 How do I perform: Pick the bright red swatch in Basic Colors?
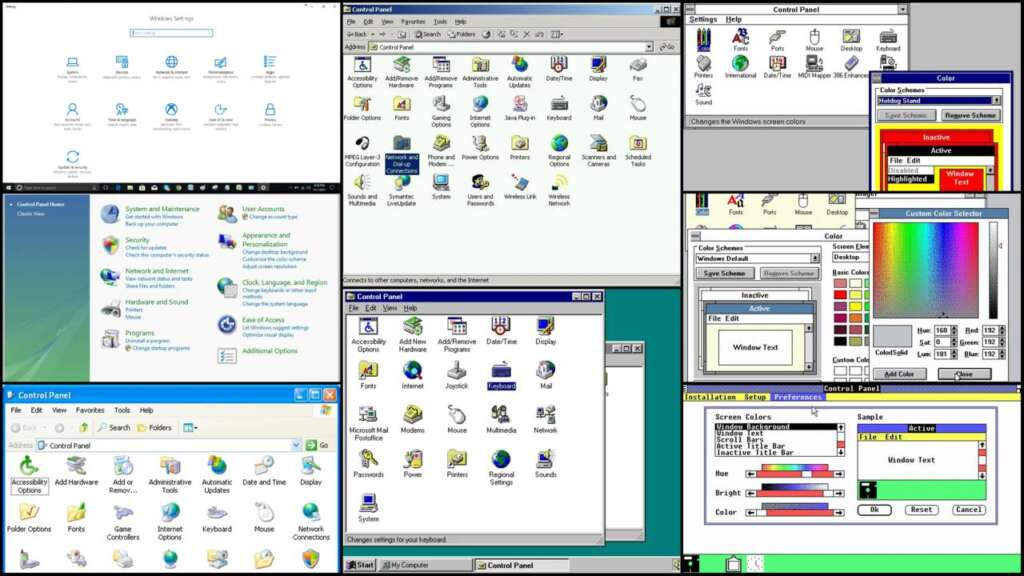pos(840,295)
